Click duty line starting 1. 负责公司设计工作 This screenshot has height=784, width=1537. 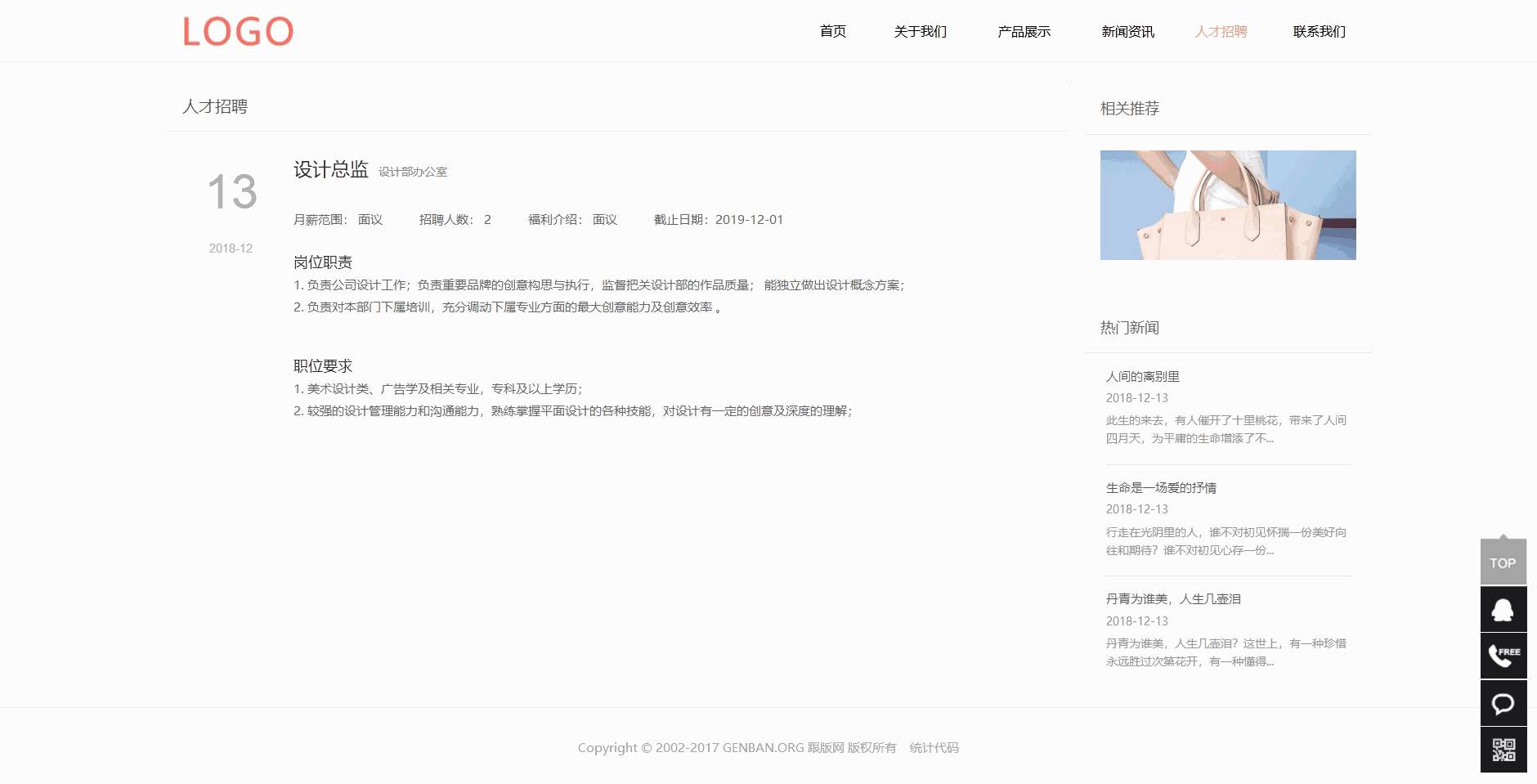pos(599,285)
